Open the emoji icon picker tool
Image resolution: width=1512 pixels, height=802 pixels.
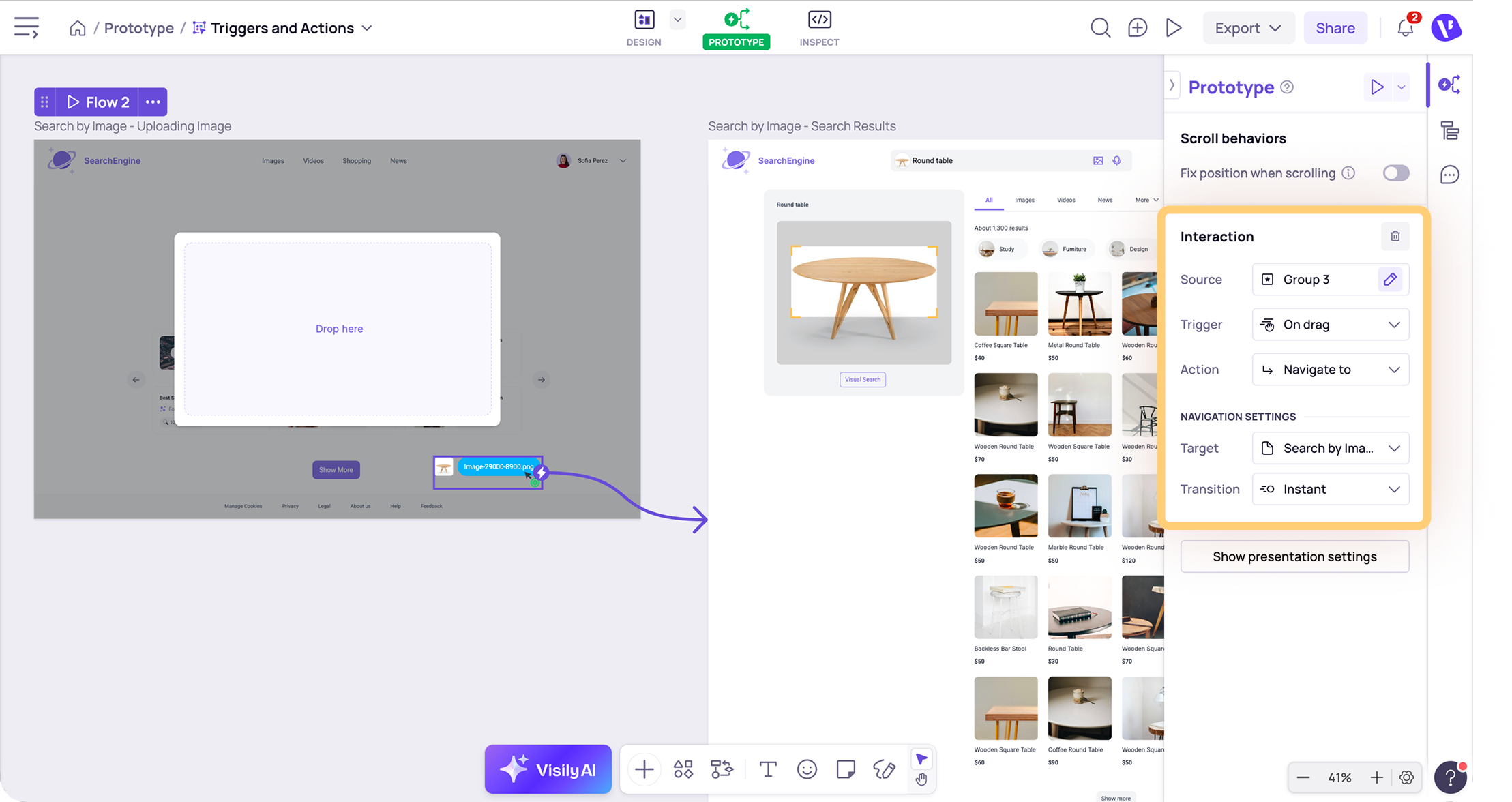[807, 769]
